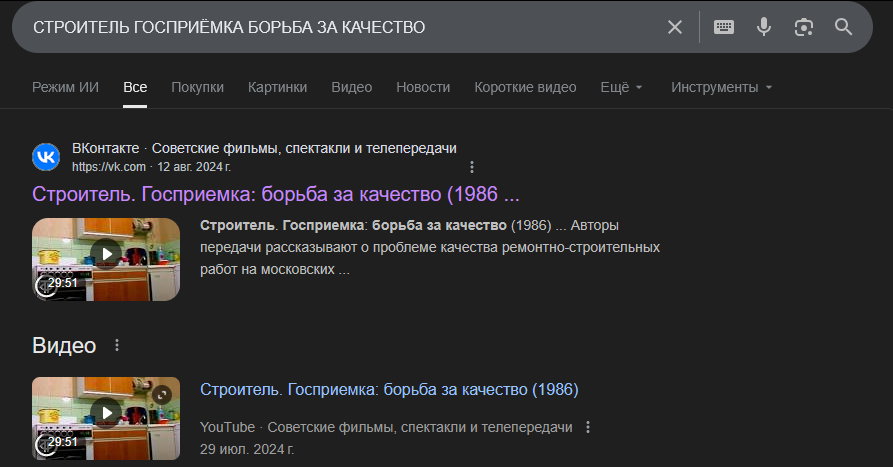
Task: Click the first result's description snippet text
Action: point(430,247)
